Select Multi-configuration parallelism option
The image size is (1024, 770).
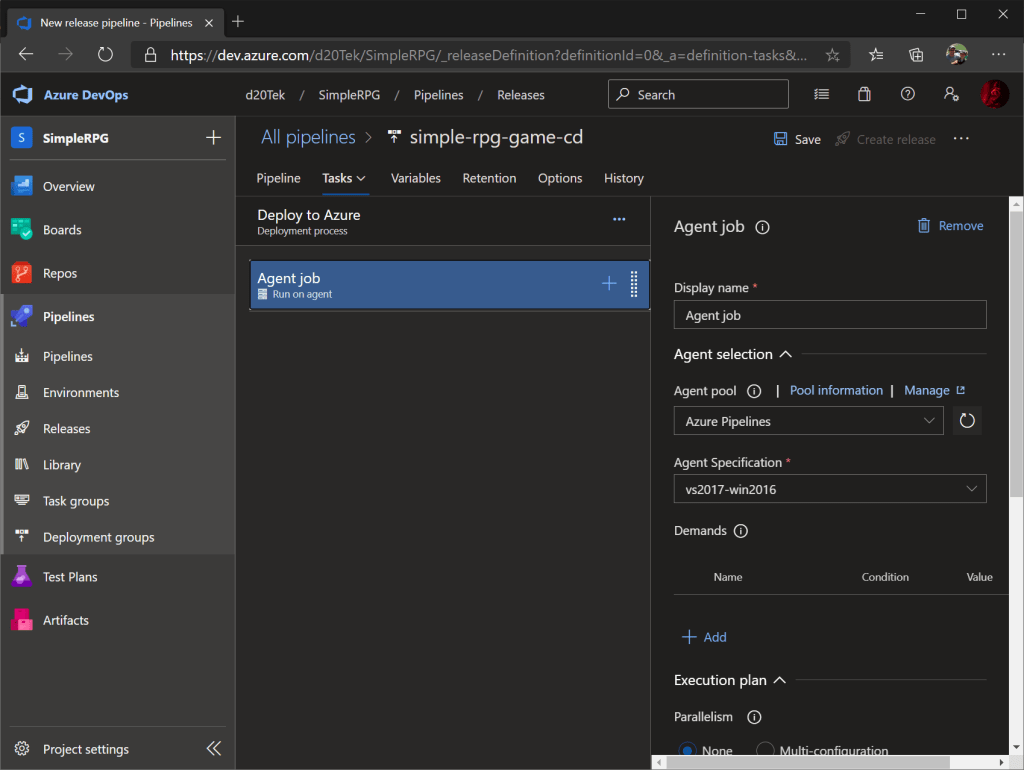click(765, 750)
